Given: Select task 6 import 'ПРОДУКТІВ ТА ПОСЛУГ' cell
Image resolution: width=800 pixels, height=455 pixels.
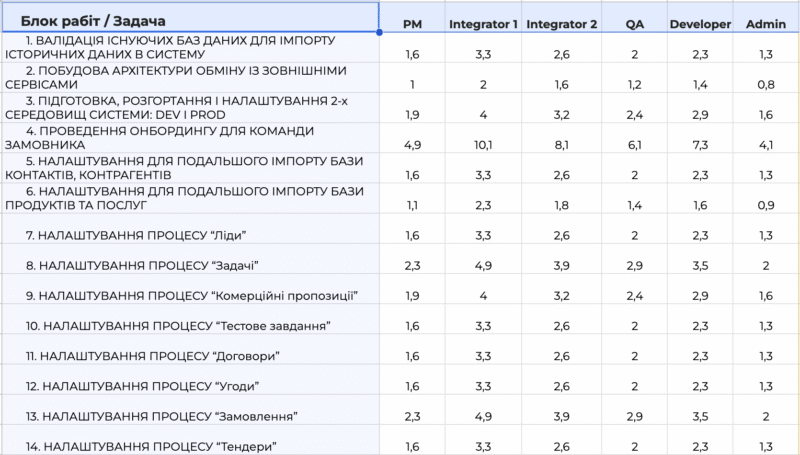Looking at the screenshot, I should 190,198.
